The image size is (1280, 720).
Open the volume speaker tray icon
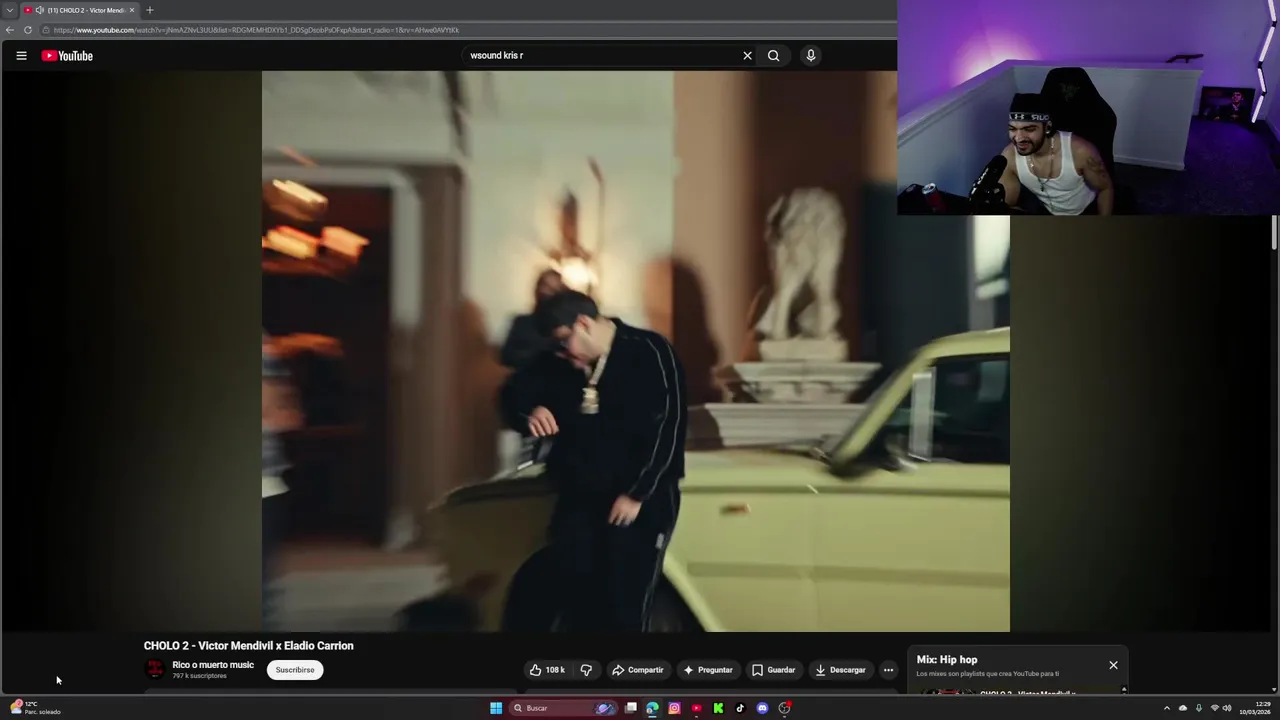point(1227,708)
